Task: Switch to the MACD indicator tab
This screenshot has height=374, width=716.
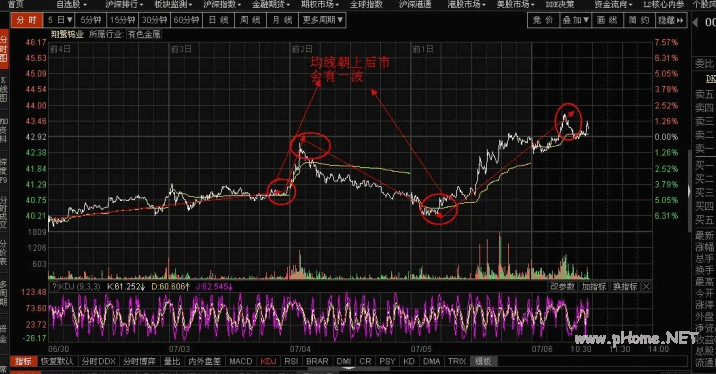Action: (241, 361)
